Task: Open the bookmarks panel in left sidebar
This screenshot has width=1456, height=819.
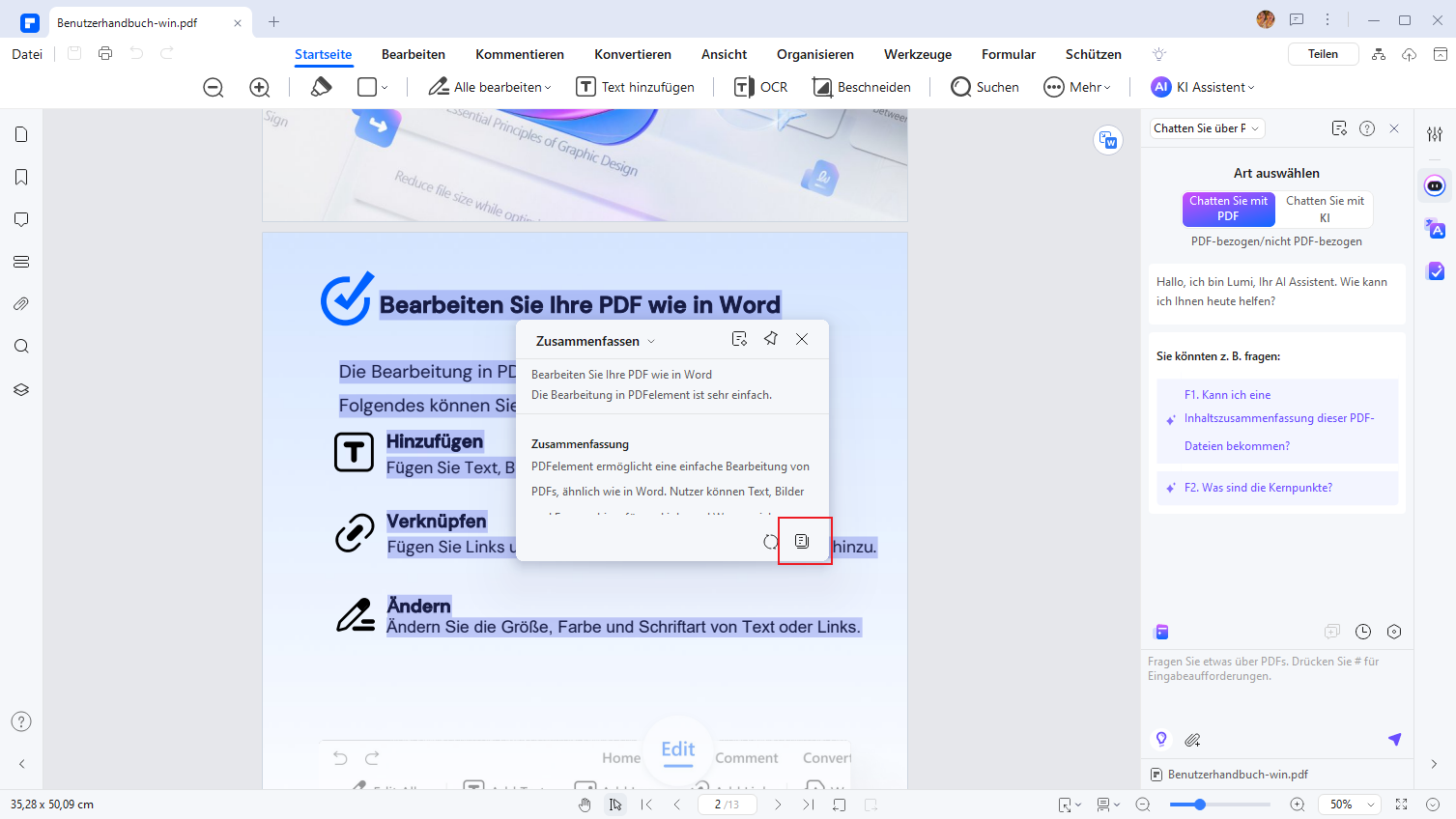Action: [x=21, y=177]
